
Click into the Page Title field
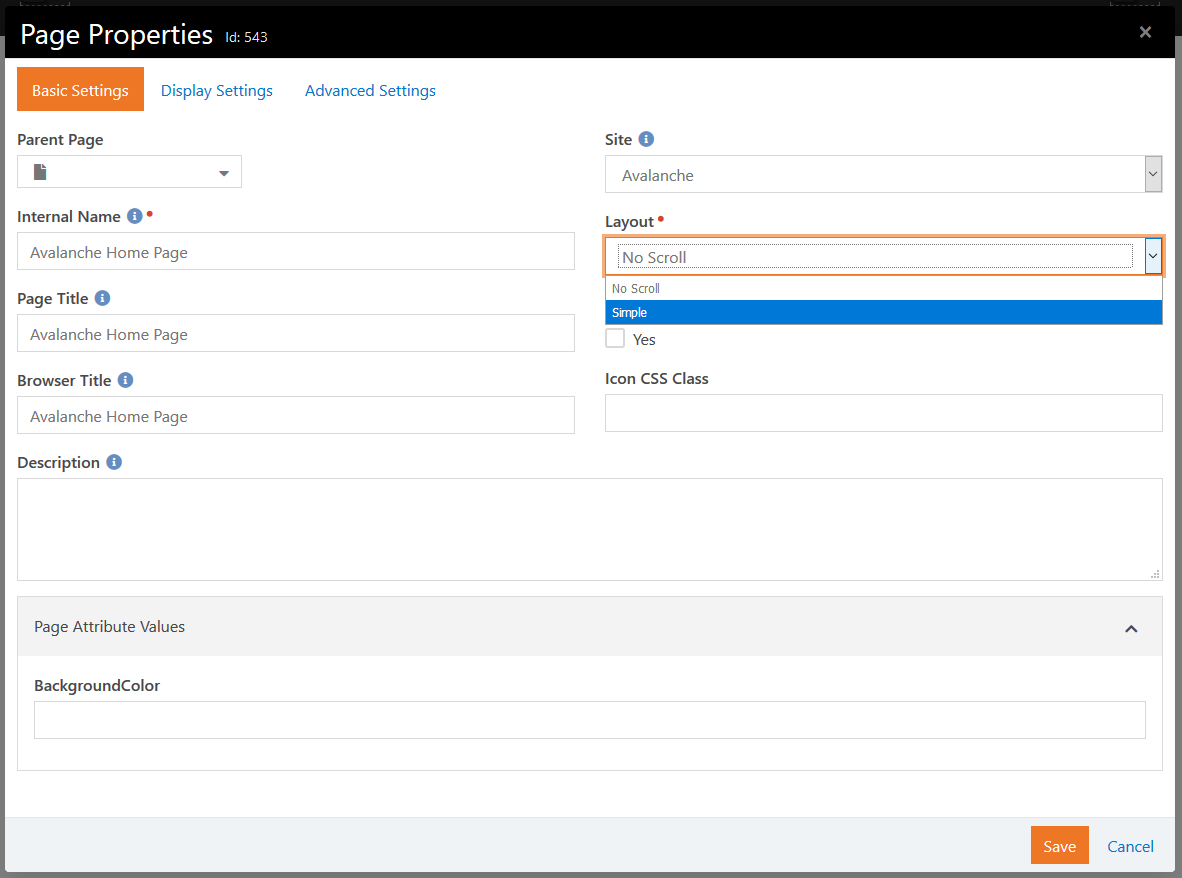[296, 333]
